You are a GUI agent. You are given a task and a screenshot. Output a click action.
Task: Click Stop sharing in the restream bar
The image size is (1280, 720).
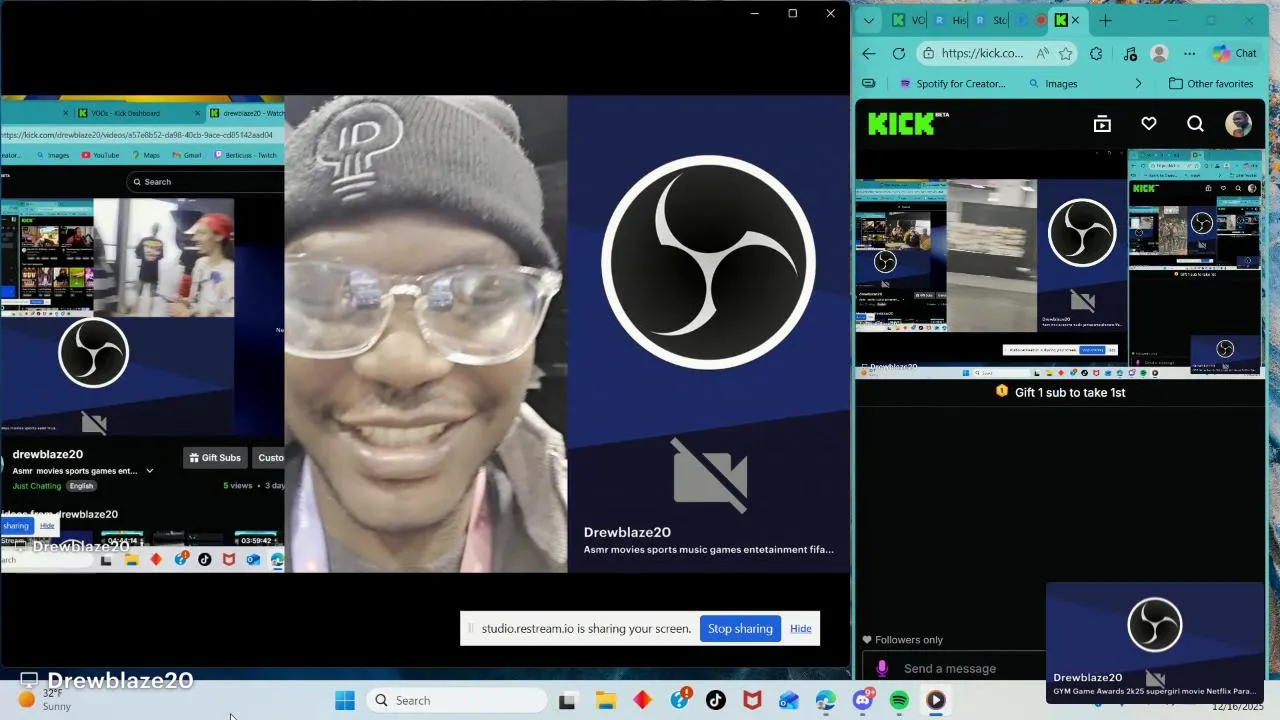(x=740, y=629)
